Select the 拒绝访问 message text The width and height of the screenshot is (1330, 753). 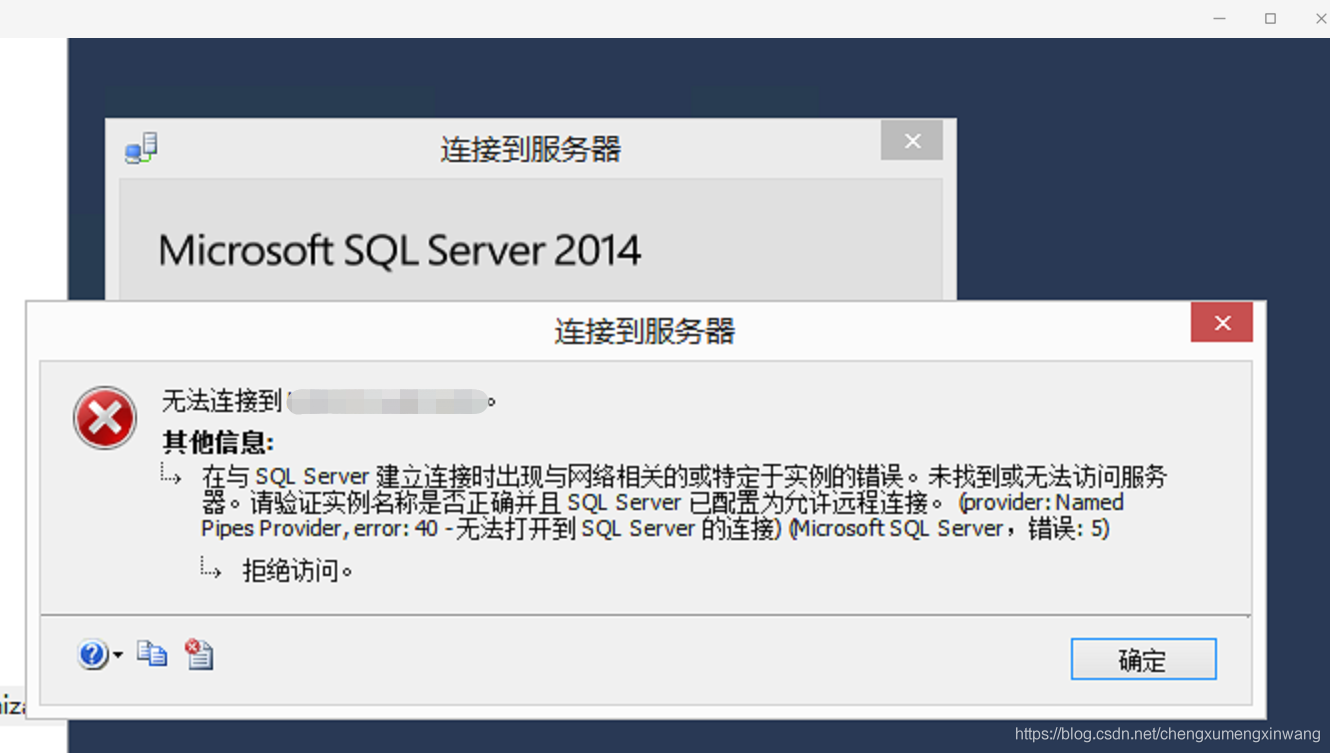coord(297,571)
